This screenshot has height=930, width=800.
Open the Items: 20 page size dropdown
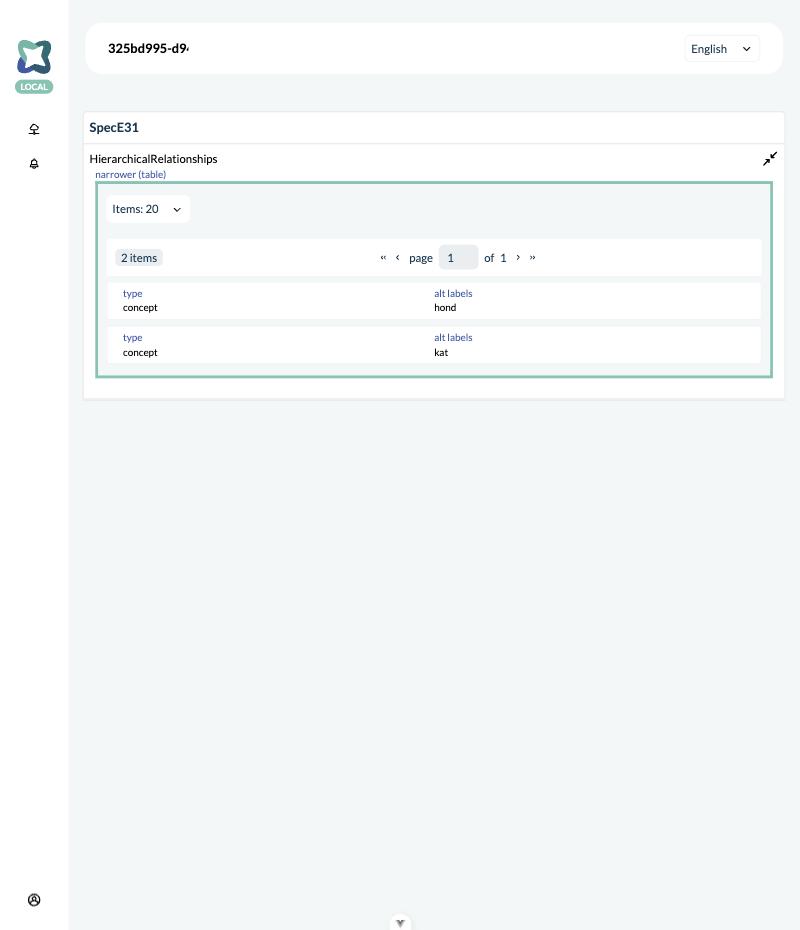148,209
